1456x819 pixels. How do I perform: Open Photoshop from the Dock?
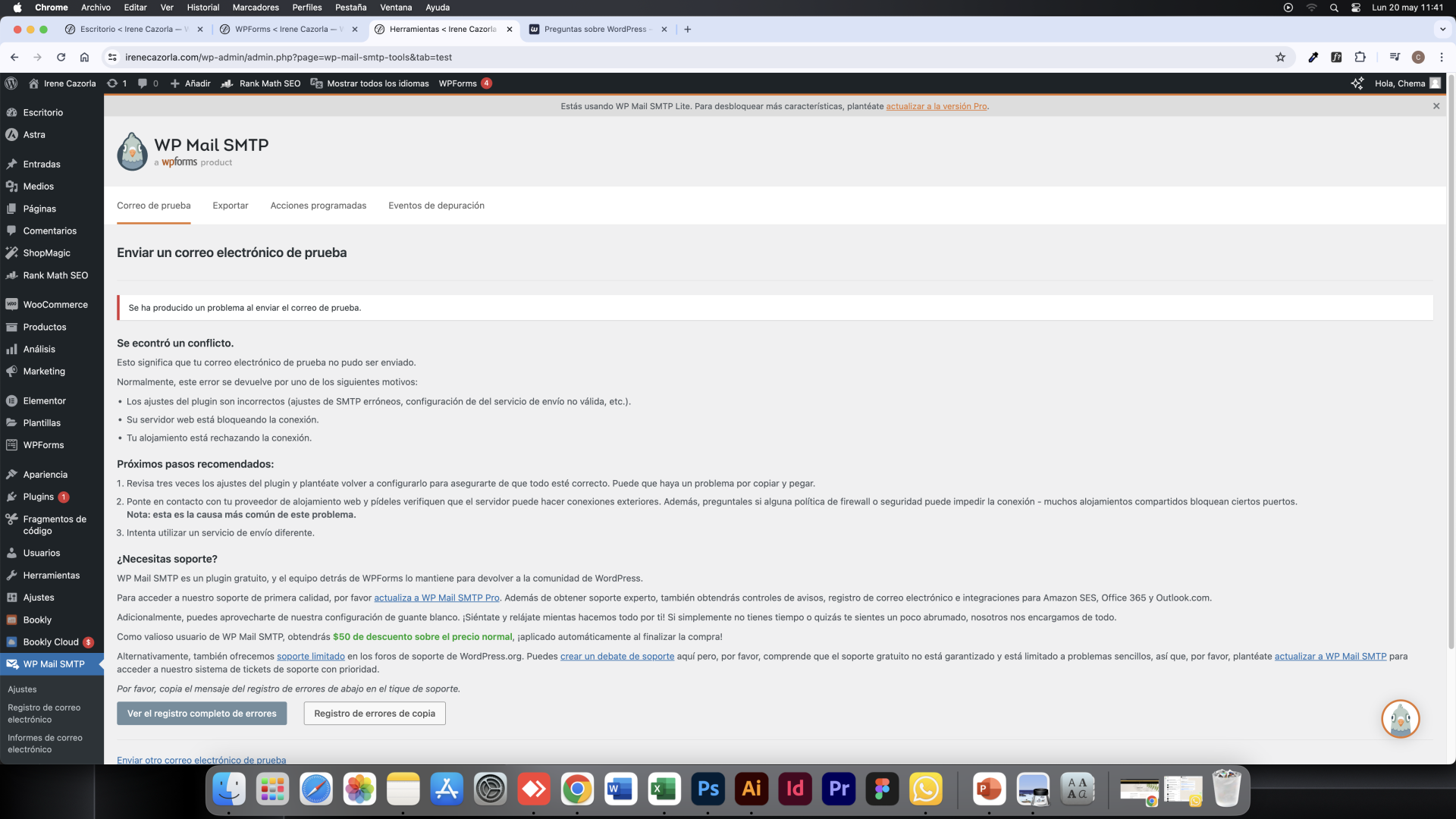708,789
